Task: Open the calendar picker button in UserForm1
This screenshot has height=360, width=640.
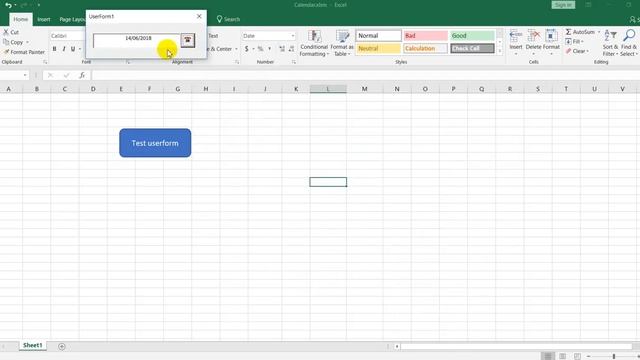Action: (188, 40)
